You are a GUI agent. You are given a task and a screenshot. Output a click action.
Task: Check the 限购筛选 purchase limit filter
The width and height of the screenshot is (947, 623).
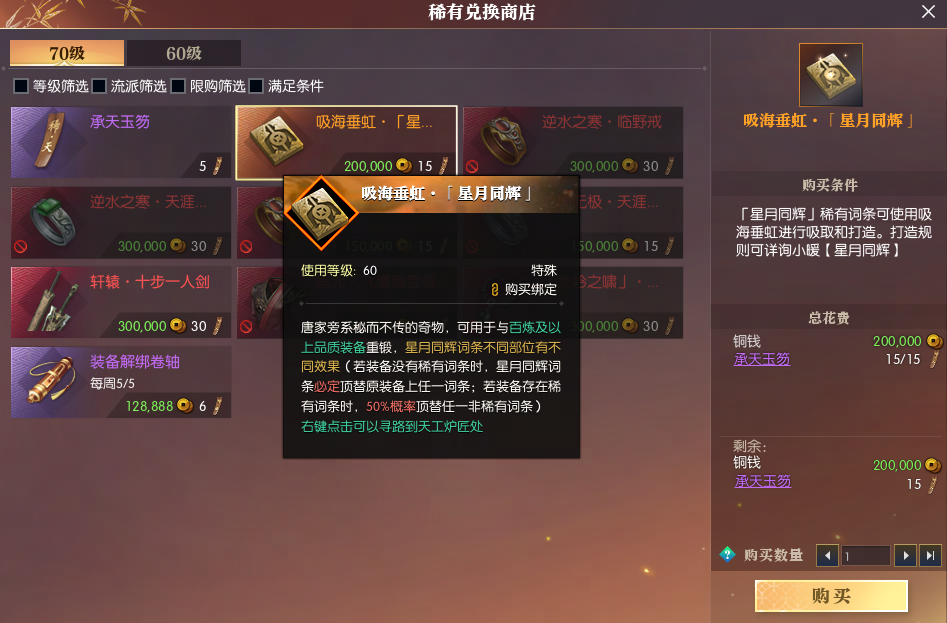178,86
